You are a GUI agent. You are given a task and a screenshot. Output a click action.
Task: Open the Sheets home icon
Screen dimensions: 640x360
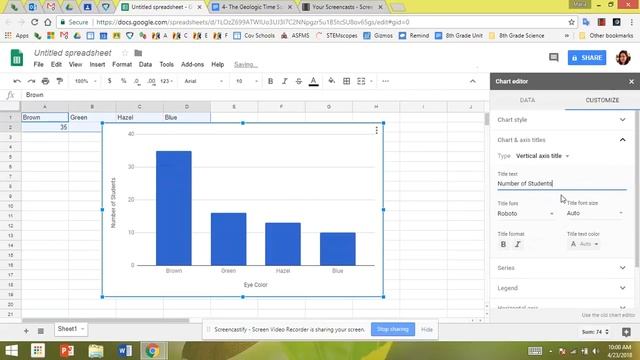(x=17, y=58)
